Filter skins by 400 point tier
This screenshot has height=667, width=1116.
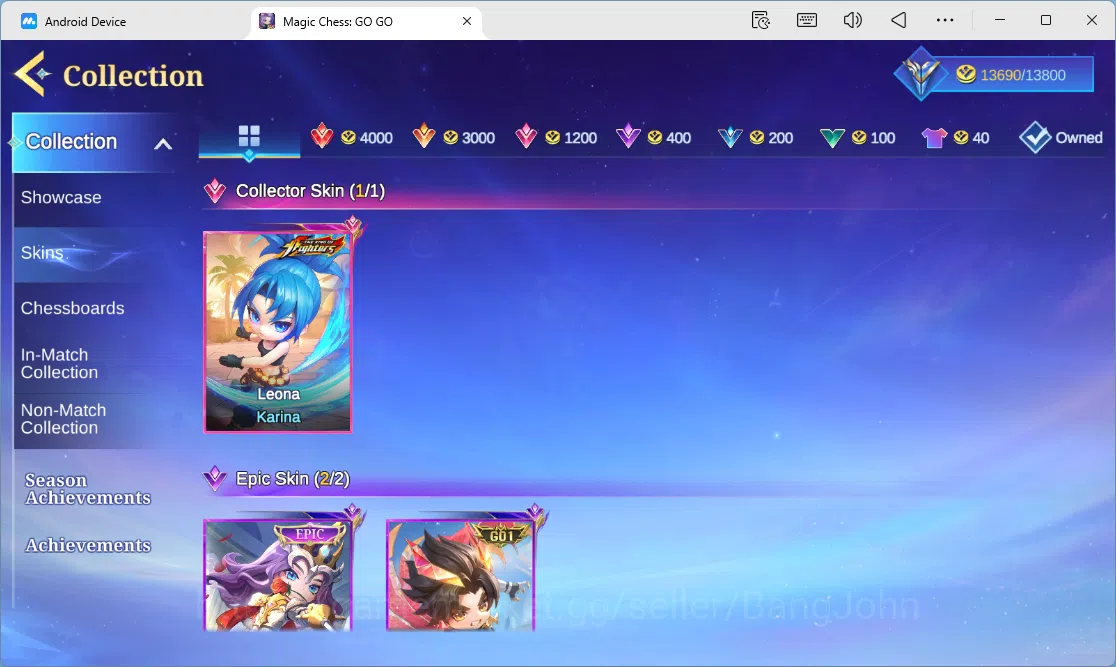click(654, 137)
